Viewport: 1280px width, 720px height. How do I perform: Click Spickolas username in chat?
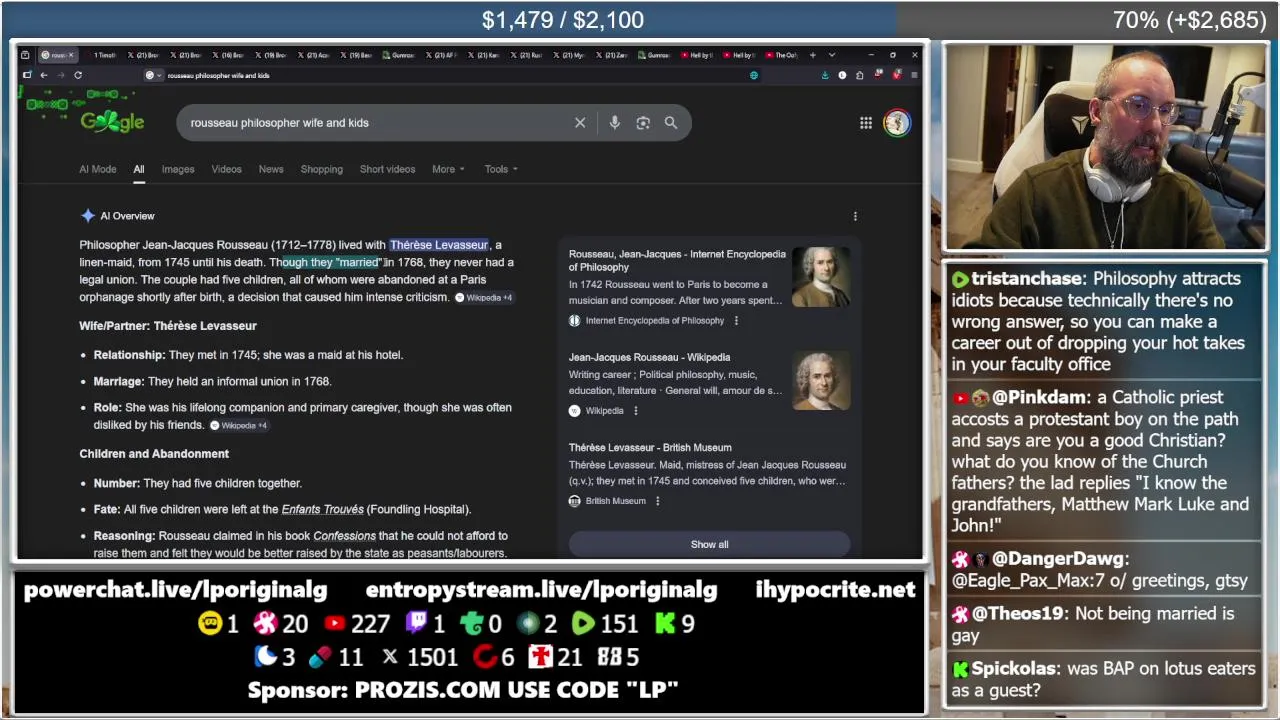pyautogui.click(x=1014, y=669)
